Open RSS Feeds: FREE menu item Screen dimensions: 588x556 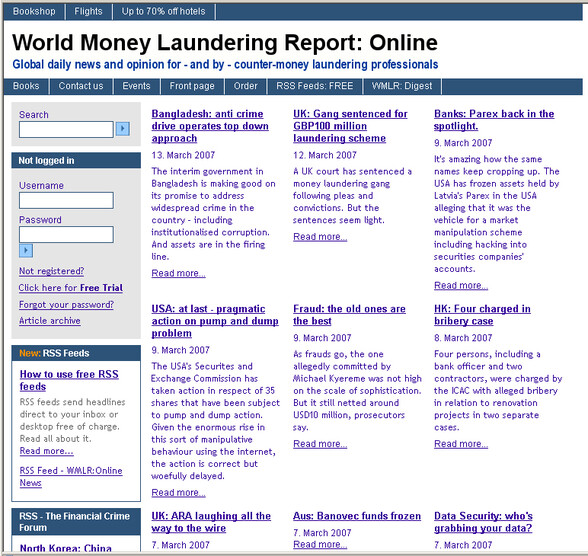point(315,86)
